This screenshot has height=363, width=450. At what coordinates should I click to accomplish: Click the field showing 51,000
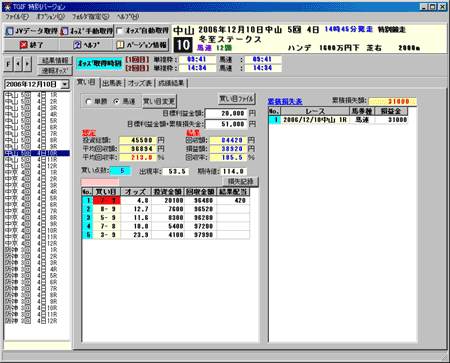[x=226, y=124]
